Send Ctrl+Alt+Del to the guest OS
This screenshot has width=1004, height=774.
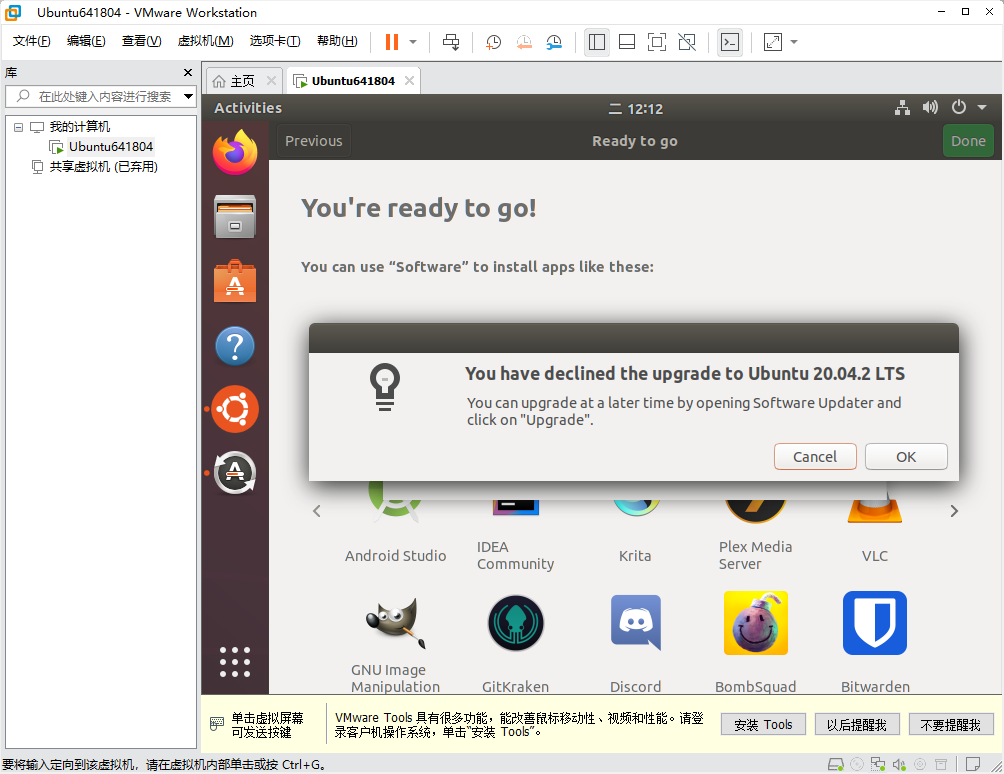coord(452,42)
